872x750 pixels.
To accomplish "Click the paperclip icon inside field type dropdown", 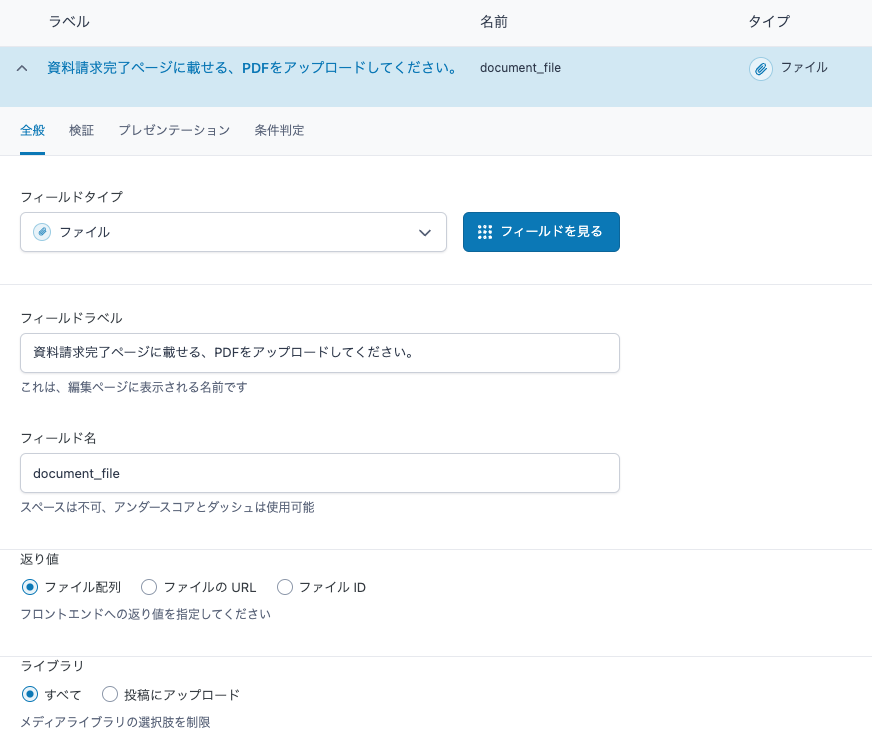I will tap(42, 232).
